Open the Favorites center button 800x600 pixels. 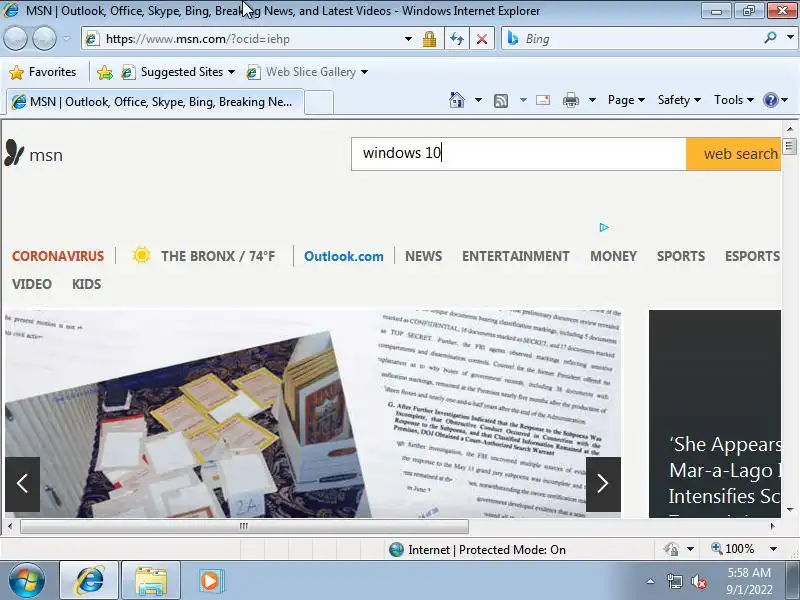(x=42, y=72)
